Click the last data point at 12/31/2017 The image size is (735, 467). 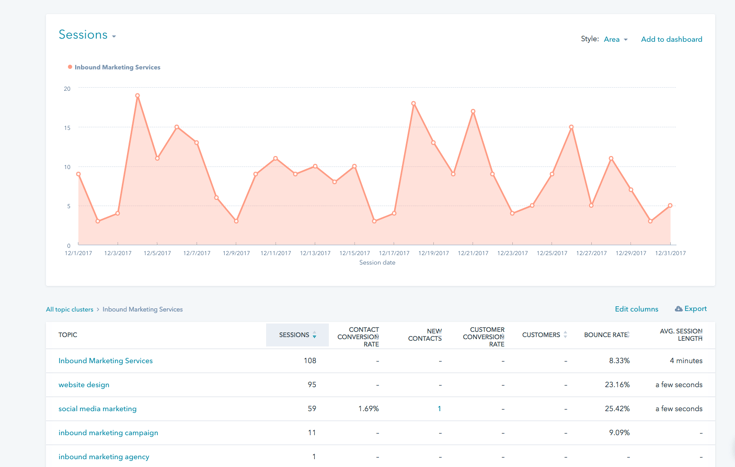pyautogui.click(x=670, y=206)
